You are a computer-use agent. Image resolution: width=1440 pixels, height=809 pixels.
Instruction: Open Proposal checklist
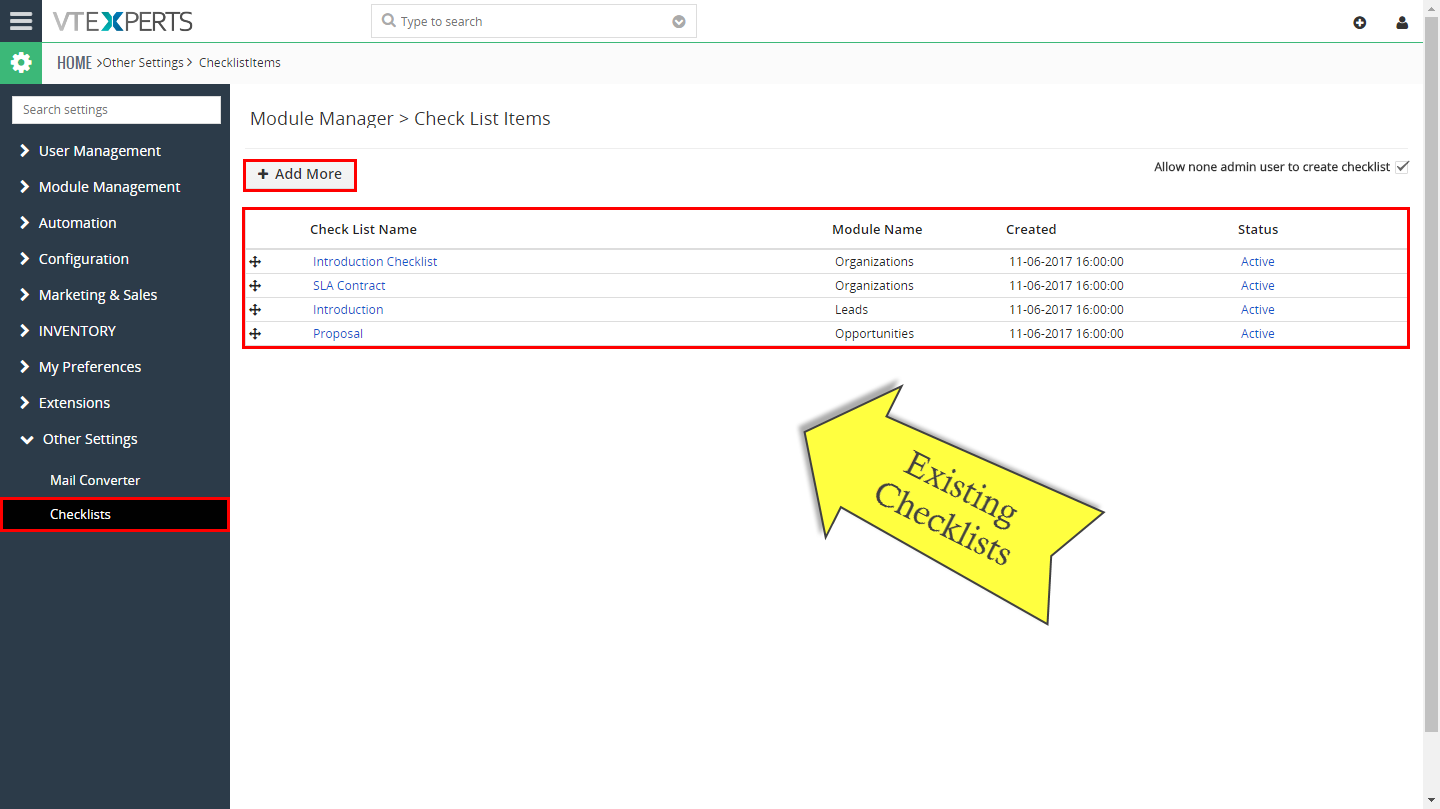click(338, 333)
